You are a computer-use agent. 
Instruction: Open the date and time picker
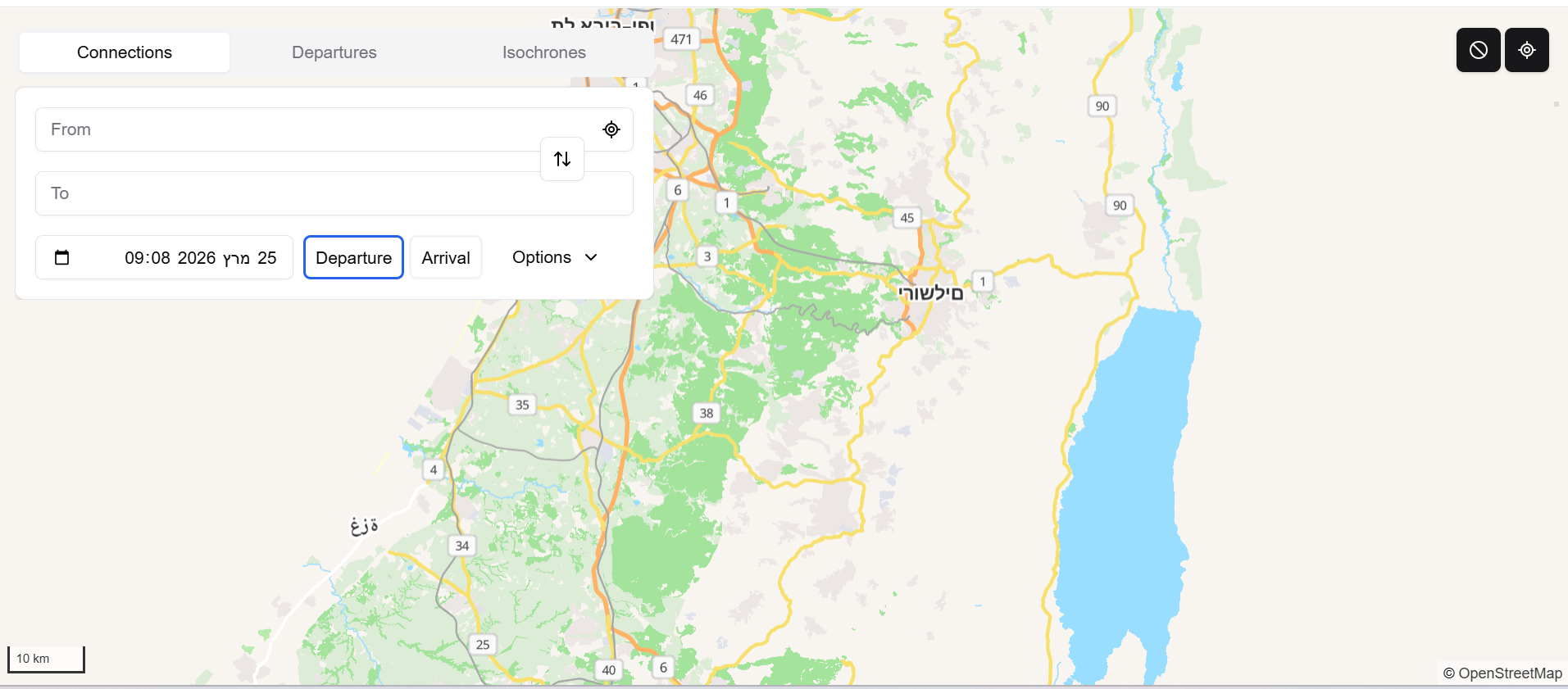tap(199, 258)
